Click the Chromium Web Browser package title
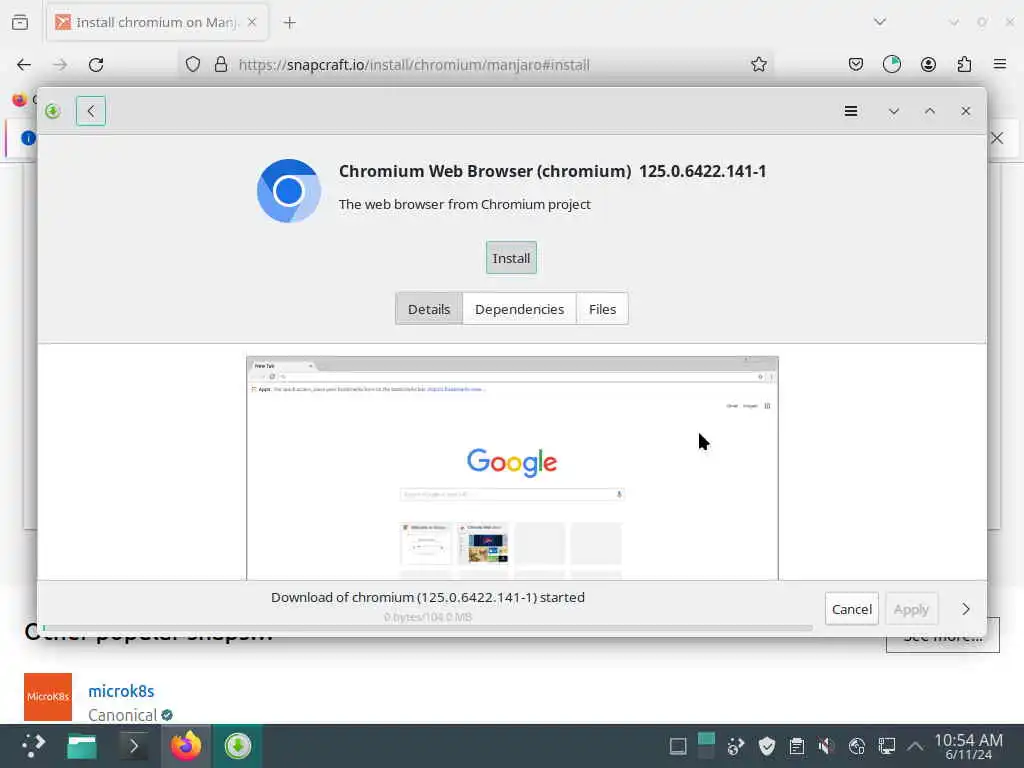This screenshot has width=1024, height=768. click(552, 171)
